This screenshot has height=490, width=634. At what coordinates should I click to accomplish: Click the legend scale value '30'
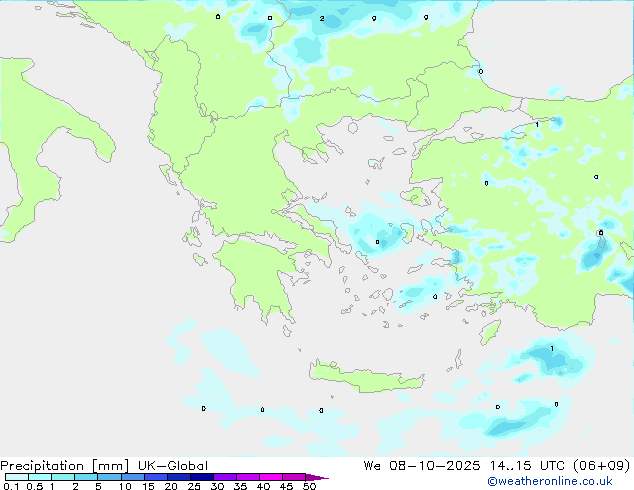217,486
